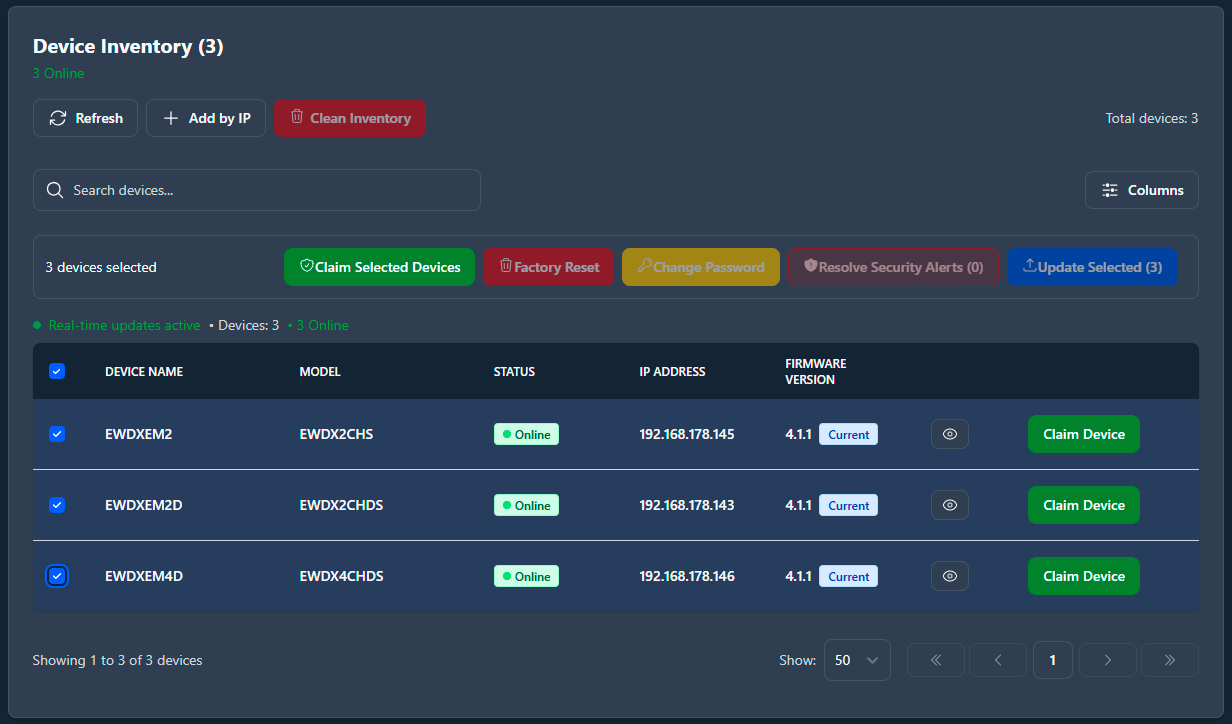
Task: View details eye icon for EWDXEM2D
Action: coord(950,505)
